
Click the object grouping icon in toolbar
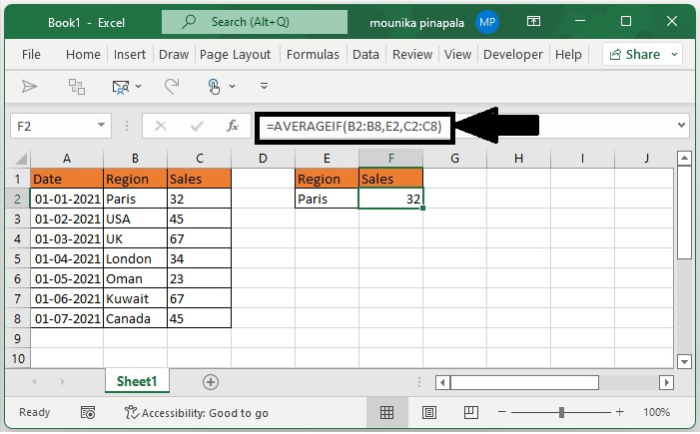click(x=76, y=87)
